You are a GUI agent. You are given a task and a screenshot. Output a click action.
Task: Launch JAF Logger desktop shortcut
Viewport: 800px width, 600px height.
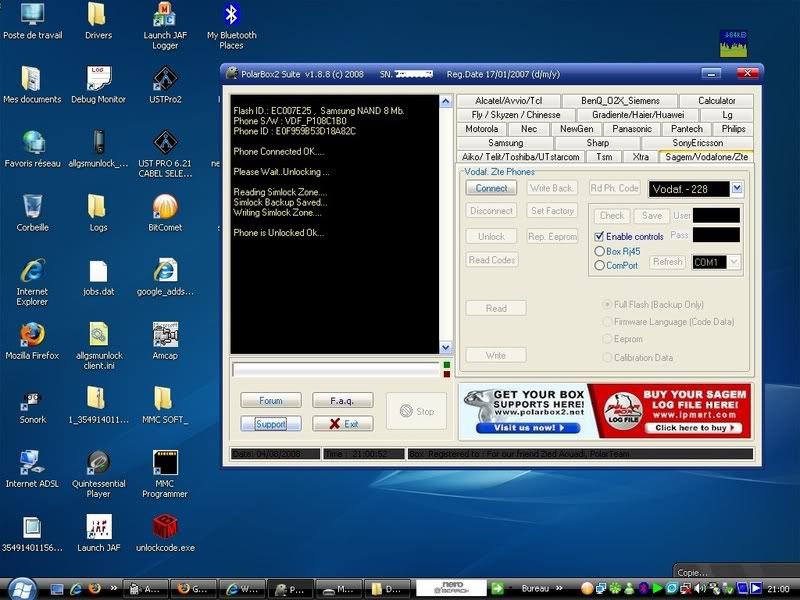click(x=165, y=24)
